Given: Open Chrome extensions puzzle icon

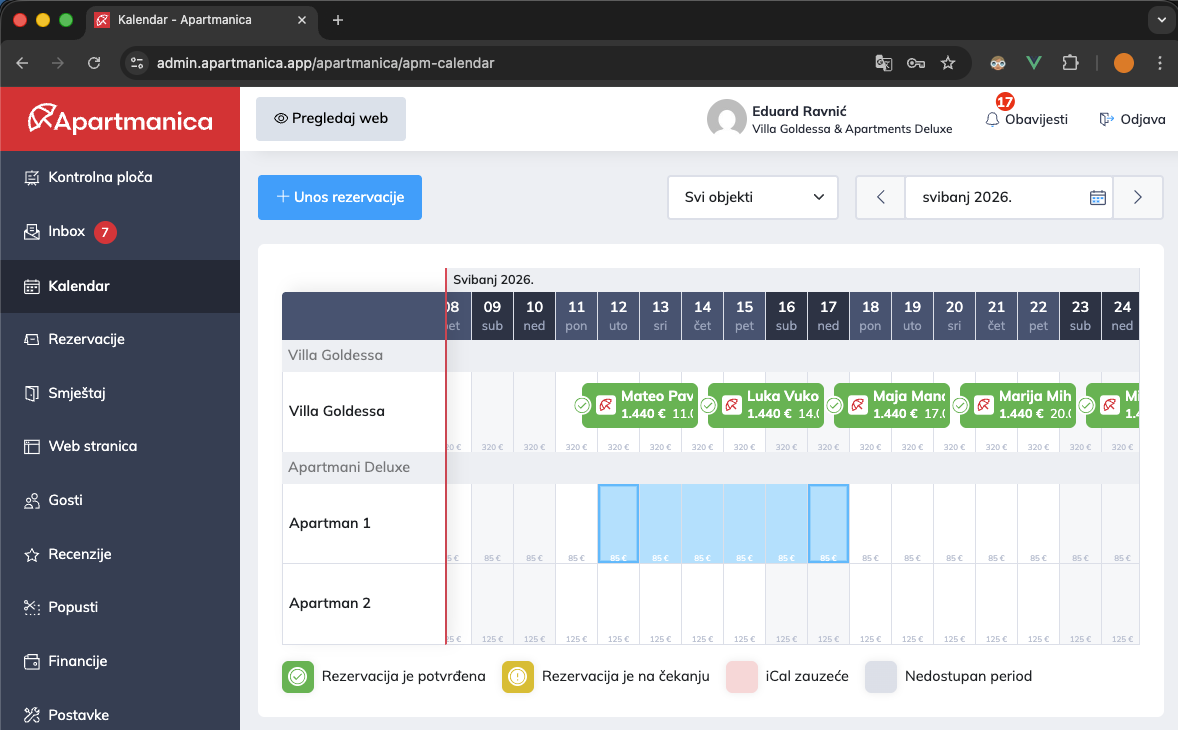Looking at the screenshot, I should tap(1071, 63).
